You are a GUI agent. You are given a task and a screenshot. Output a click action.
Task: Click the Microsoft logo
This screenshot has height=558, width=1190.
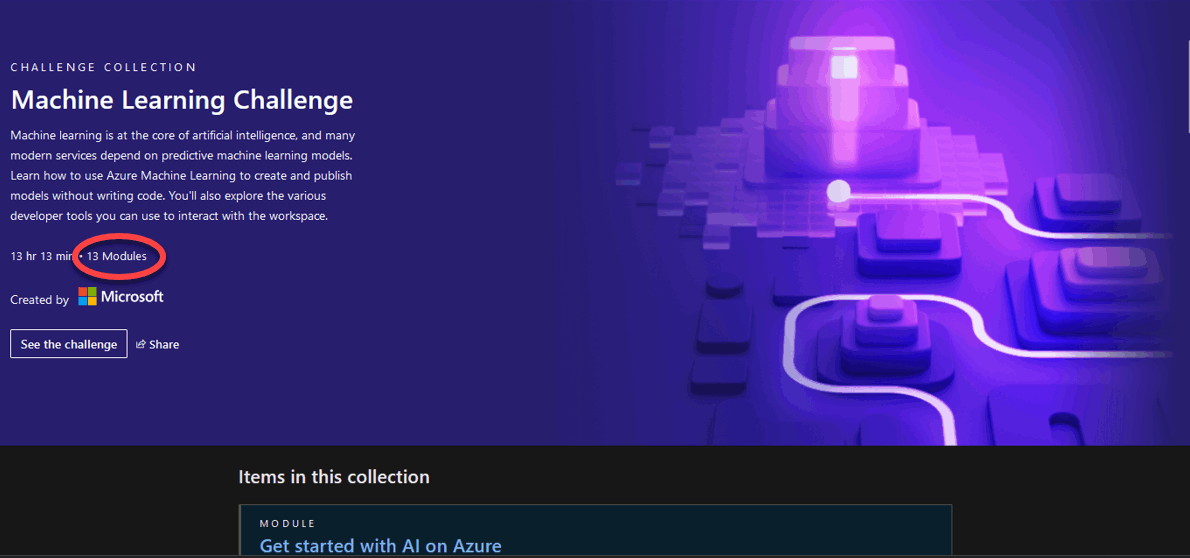coord(121,297)
